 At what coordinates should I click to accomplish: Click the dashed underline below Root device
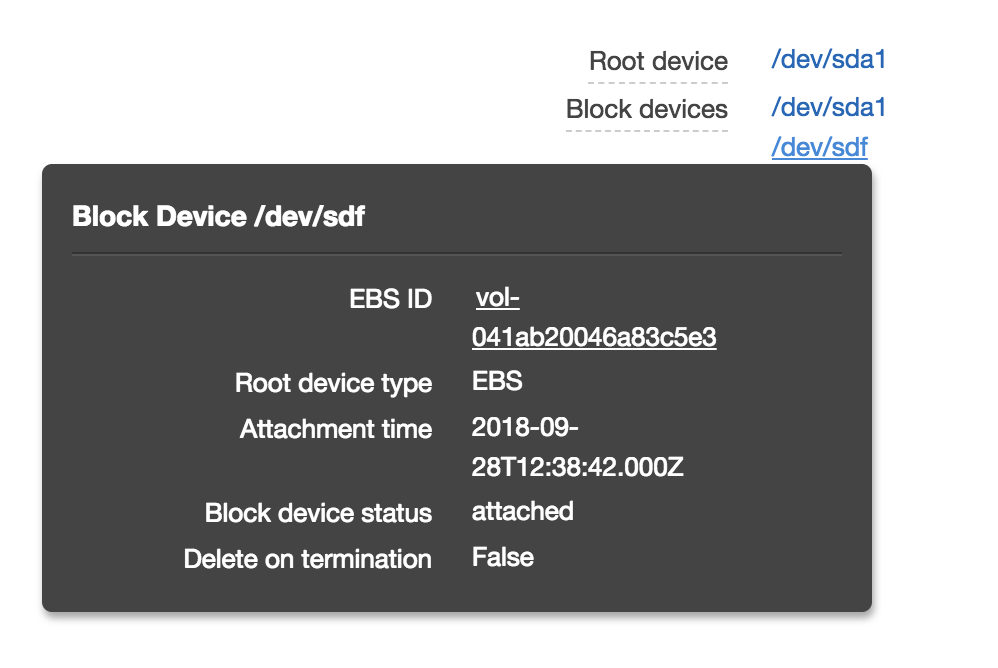click(659, 80)
